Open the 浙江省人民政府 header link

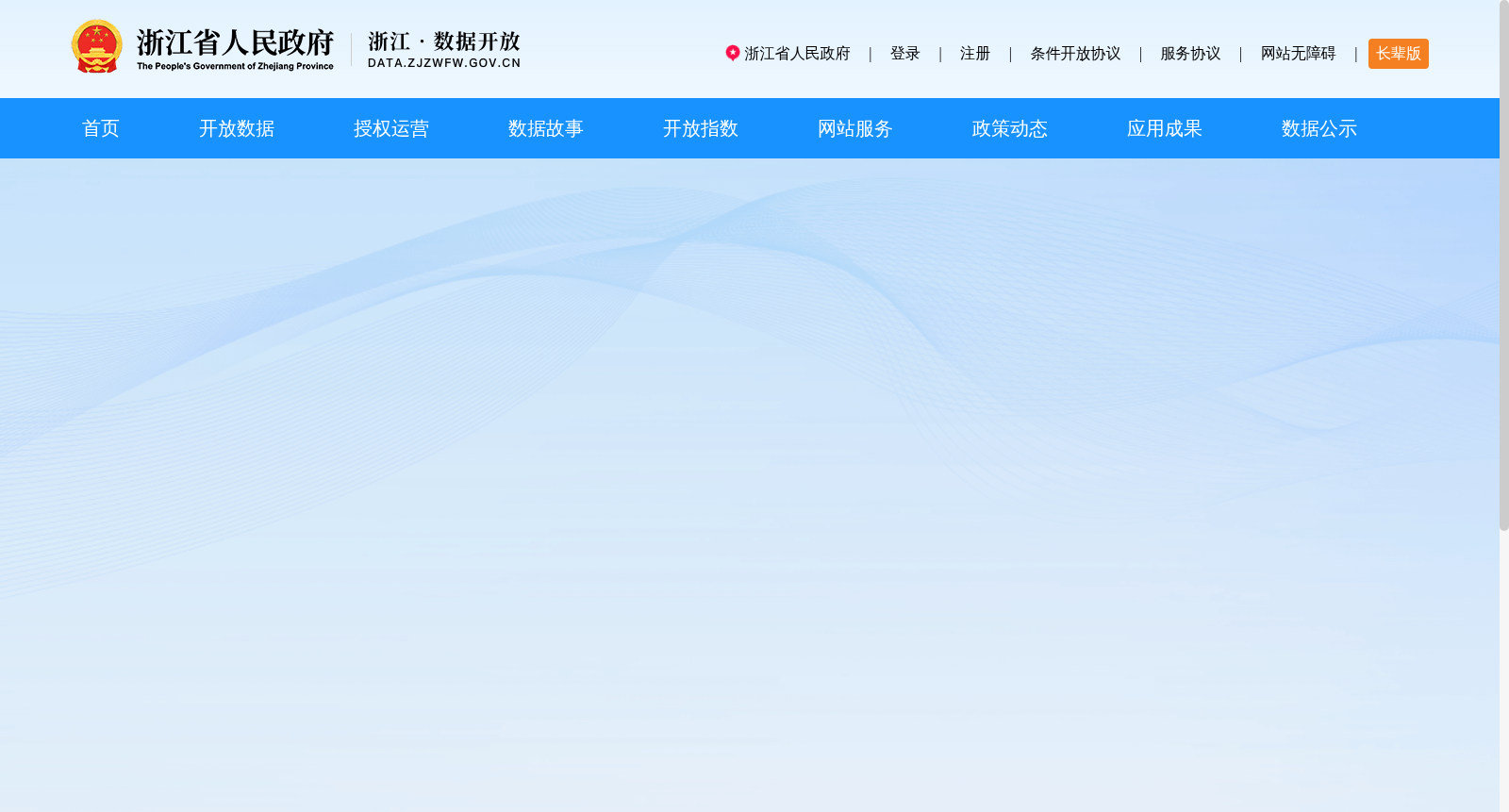[x=797, y=54]
